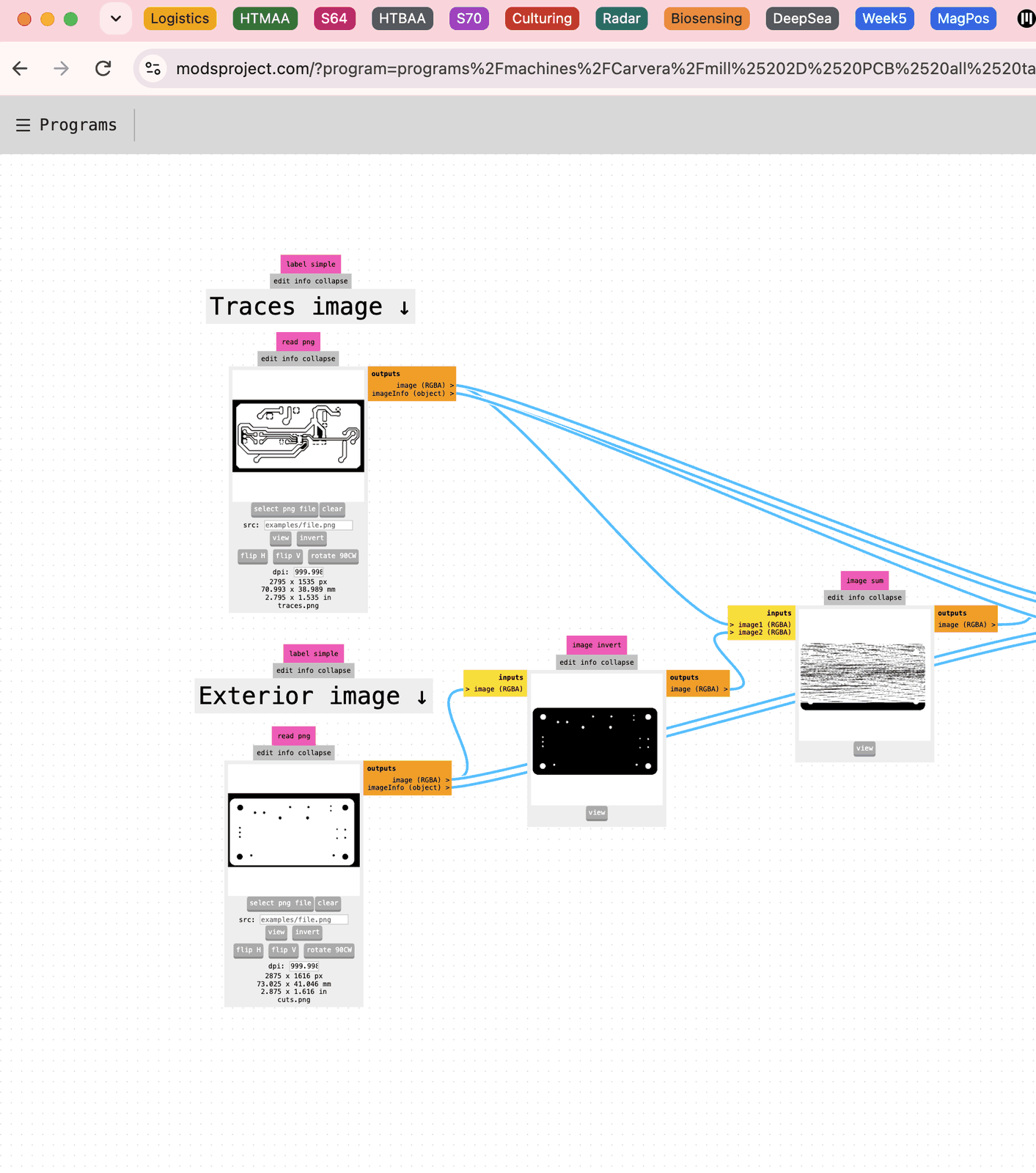Select the Culturing tab group
Screen dimensions: 1036x1173
[x=542, y=18]
